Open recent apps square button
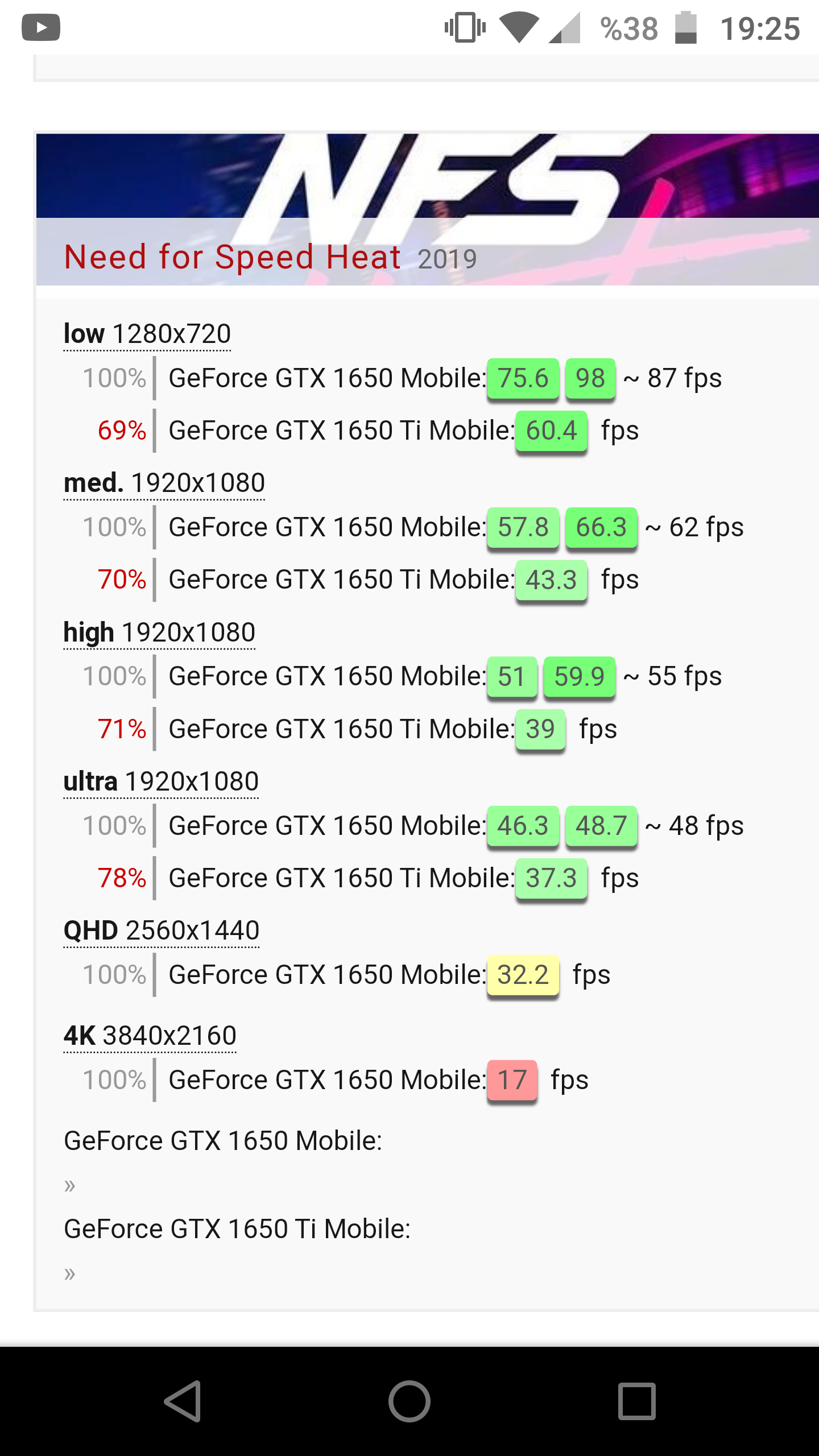Screen dimensions: 819x1456 coord(636,1401)
